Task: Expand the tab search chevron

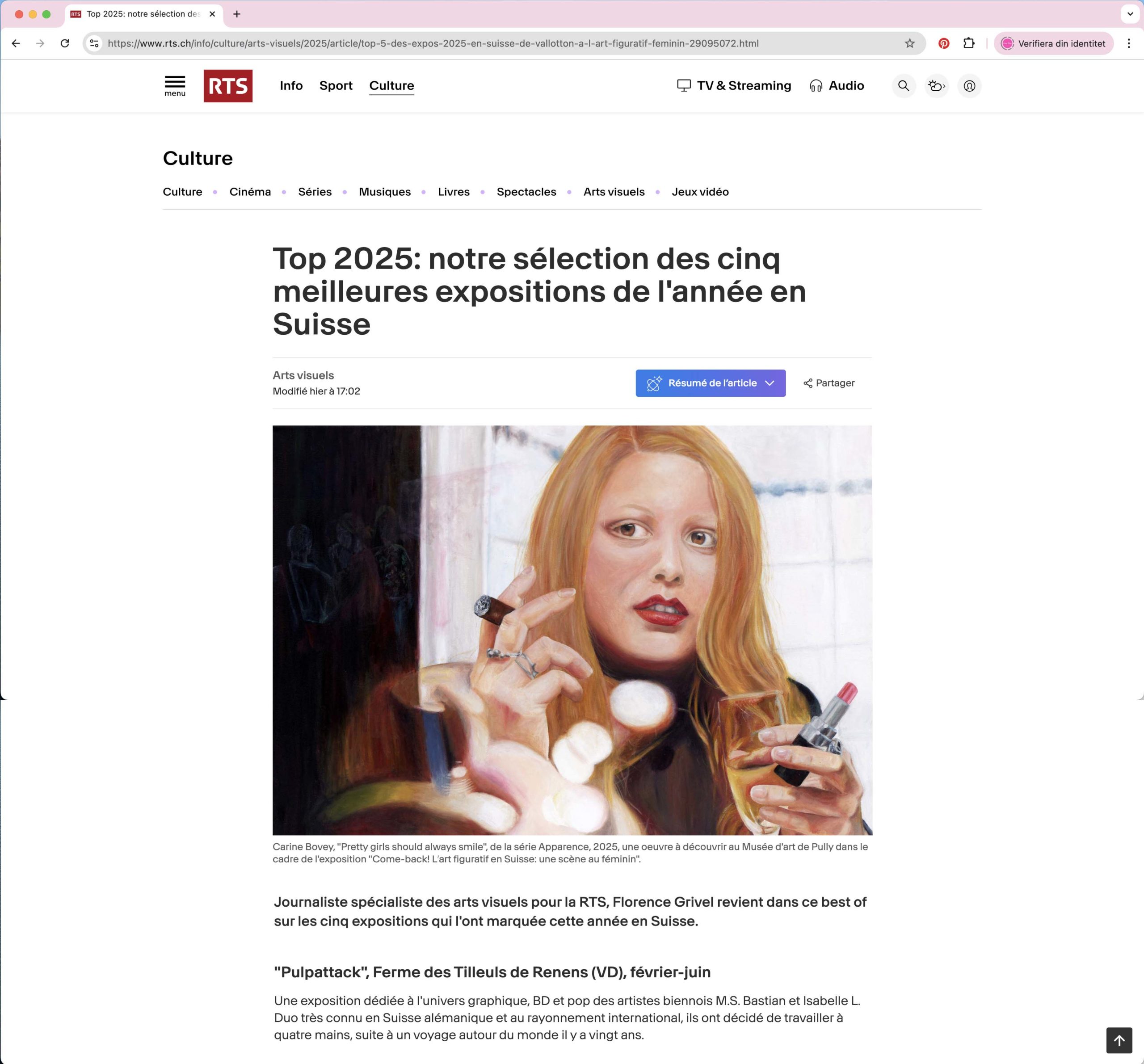Action: (x=1130, y=14)
